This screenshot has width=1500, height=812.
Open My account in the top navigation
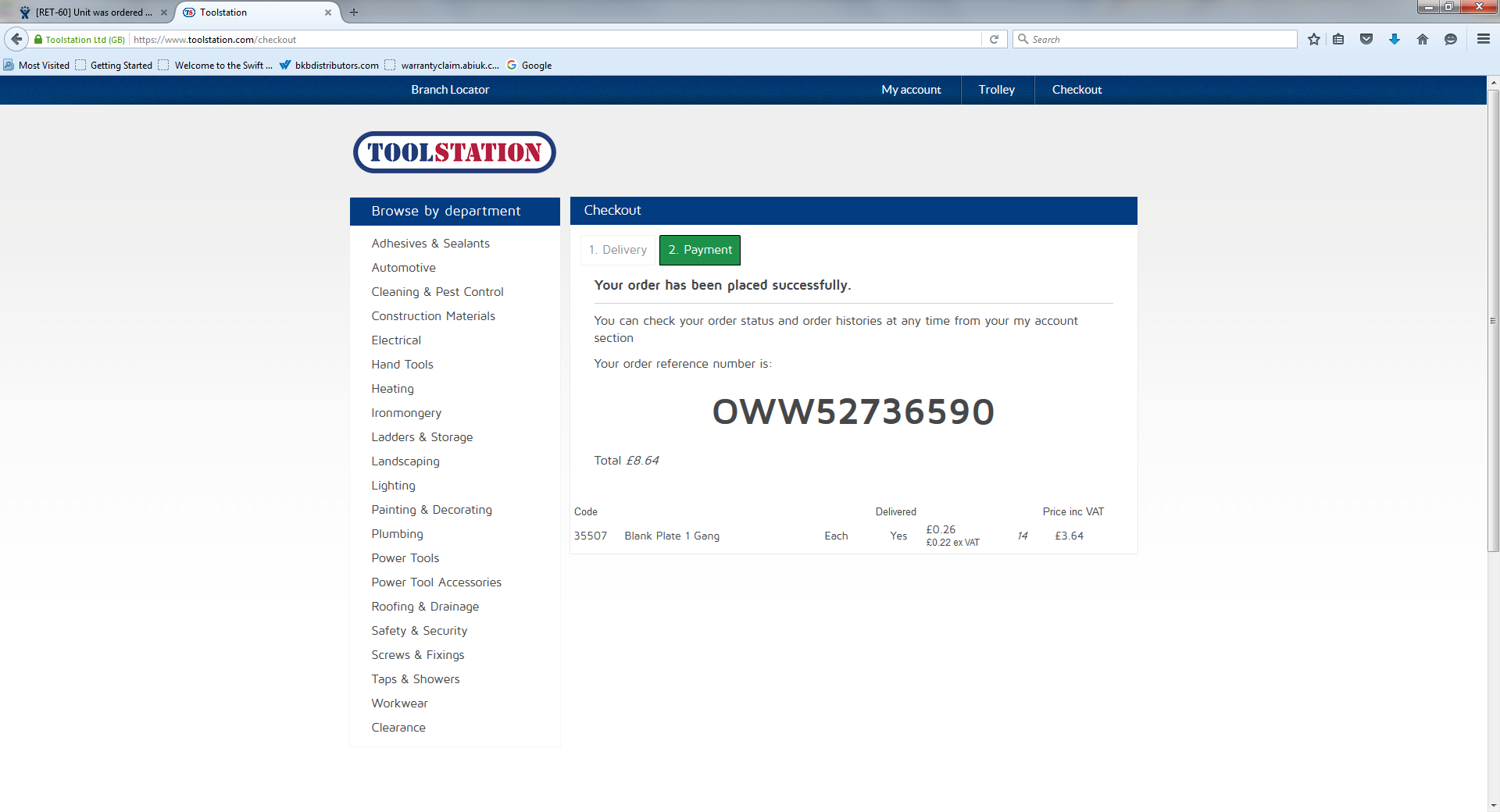[912, 90]
